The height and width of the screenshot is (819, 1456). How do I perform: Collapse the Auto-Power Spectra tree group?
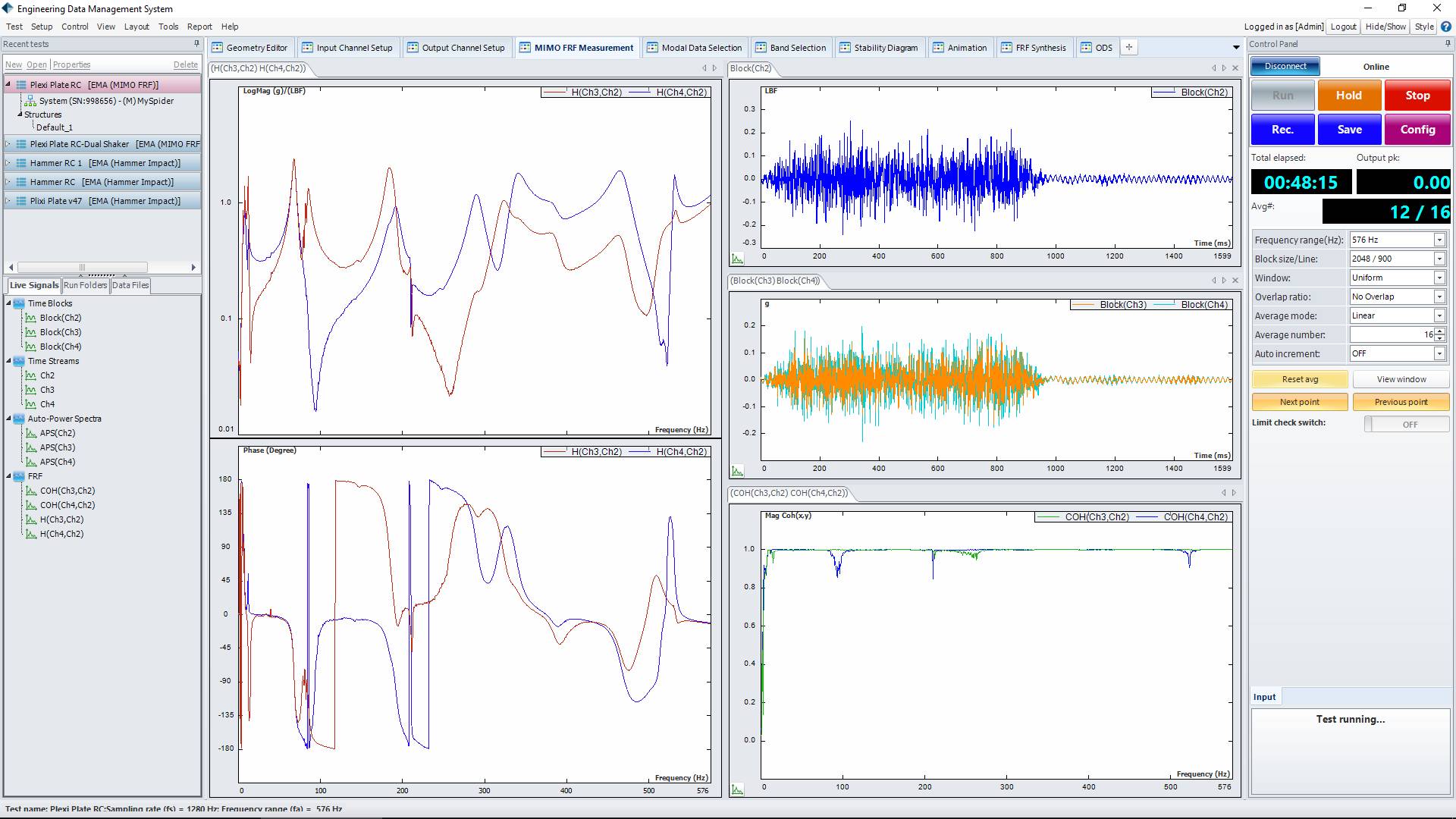pyautogui.click(x=8, y=419)
